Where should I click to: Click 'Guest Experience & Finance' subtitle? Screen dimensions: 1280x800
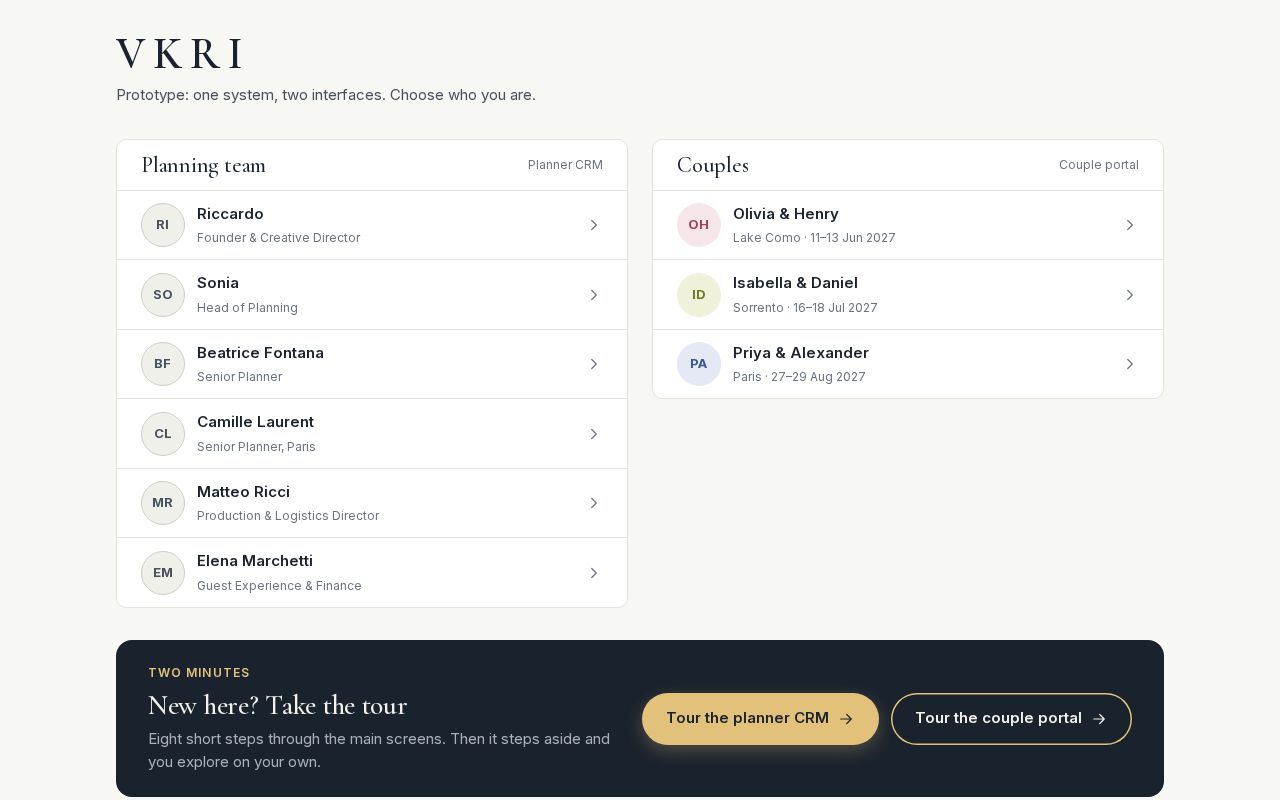coord(279,586)
